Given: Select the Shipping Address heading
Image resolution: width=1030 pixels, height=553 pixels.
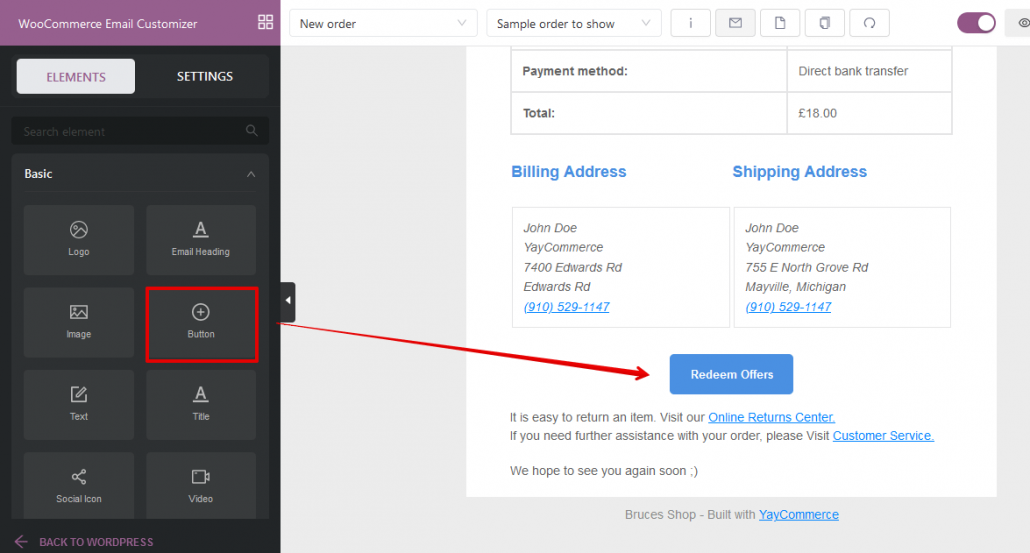Looking at the screenshot, I should [799, 171].
